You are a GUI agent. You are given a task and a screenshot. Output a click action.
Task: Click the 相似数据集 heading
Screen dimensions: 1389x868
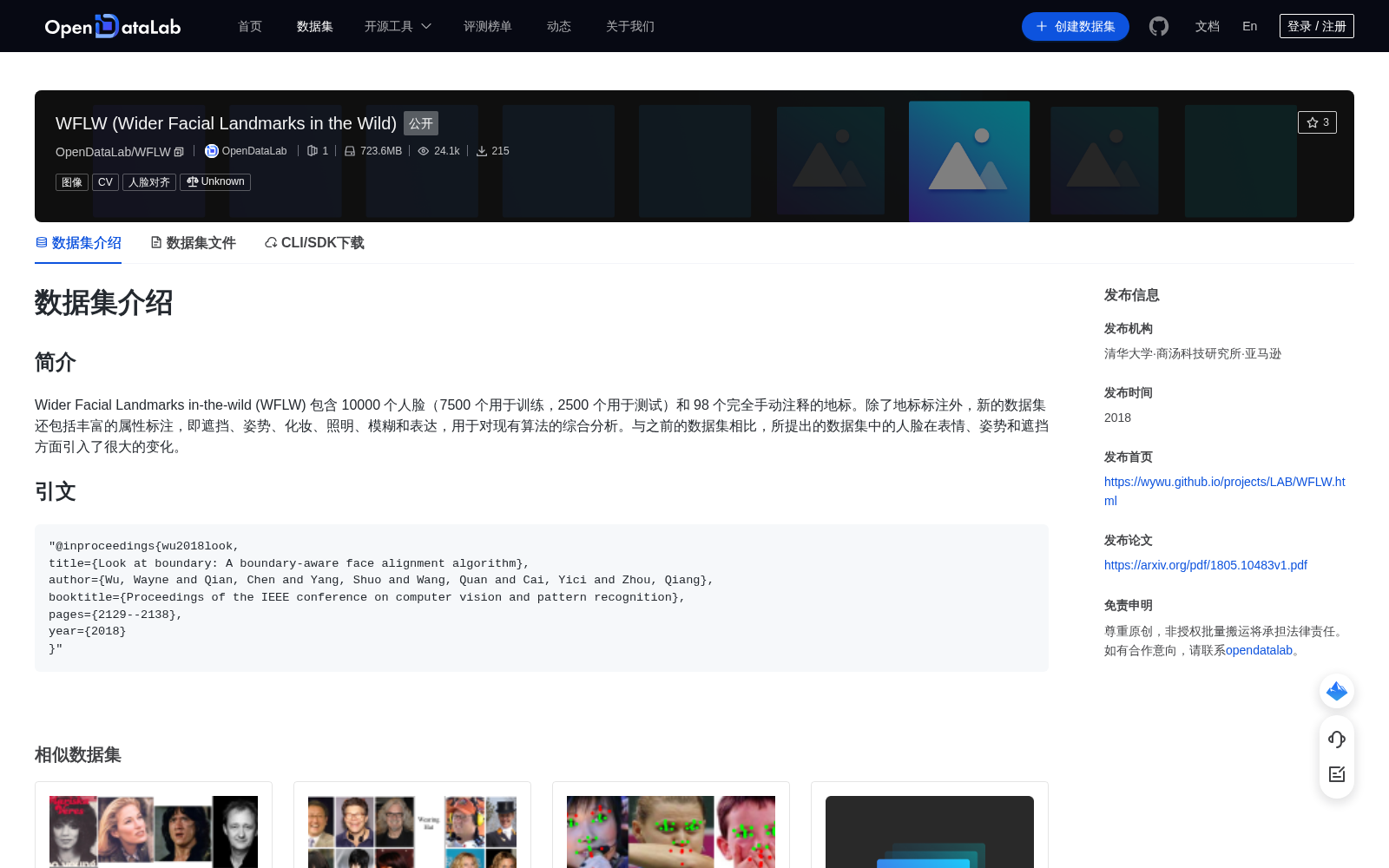point(78,755)
